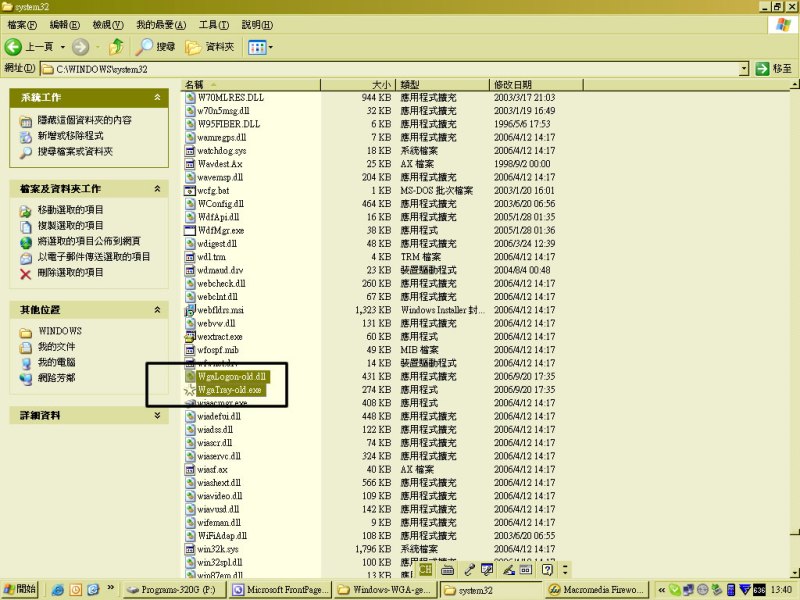Collapse the 系統工作 panel
This screenshot has width=800, height=600.
point(157,97)
